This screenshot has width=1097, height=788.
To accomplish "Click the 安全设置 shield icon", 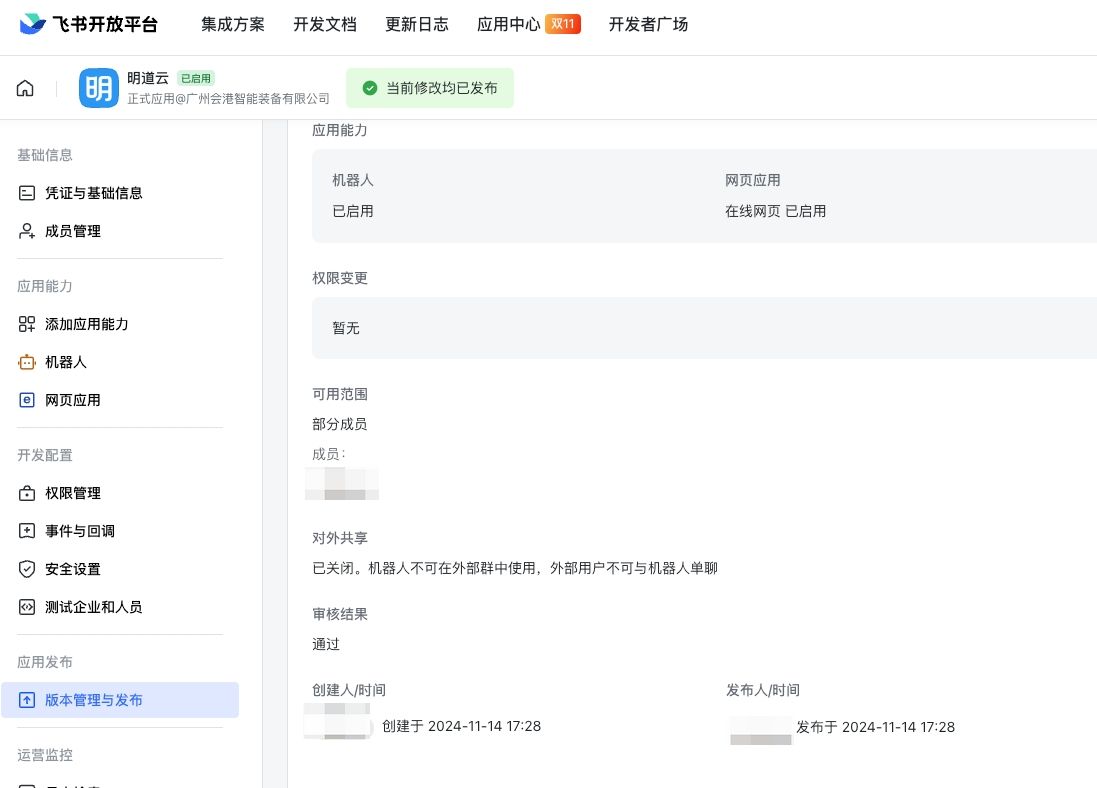I will [x=27, y=569].
